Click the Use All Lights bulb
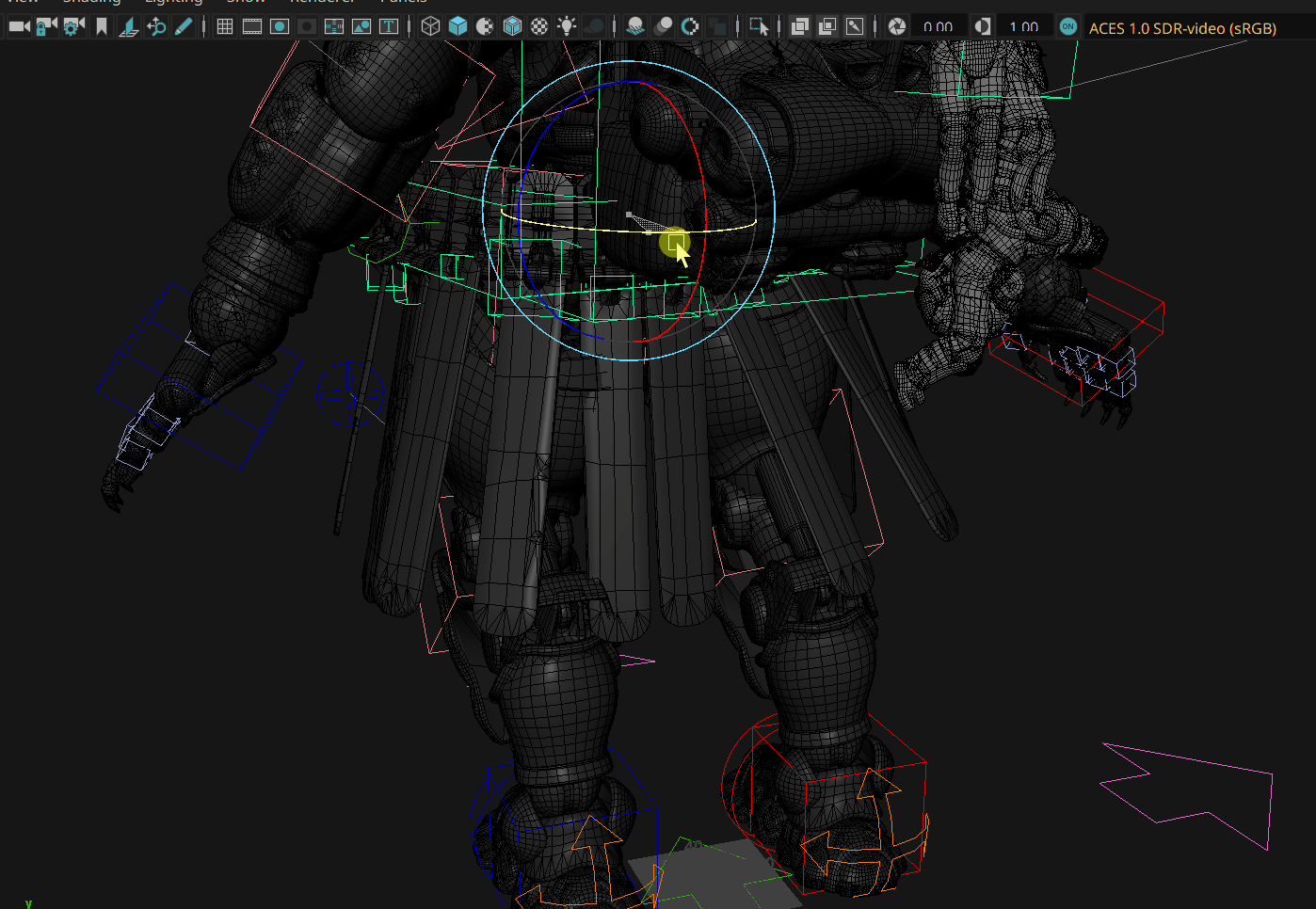The width and height of the screenshot is (1316, 909). pyautogui.click(x=567, y=26)
